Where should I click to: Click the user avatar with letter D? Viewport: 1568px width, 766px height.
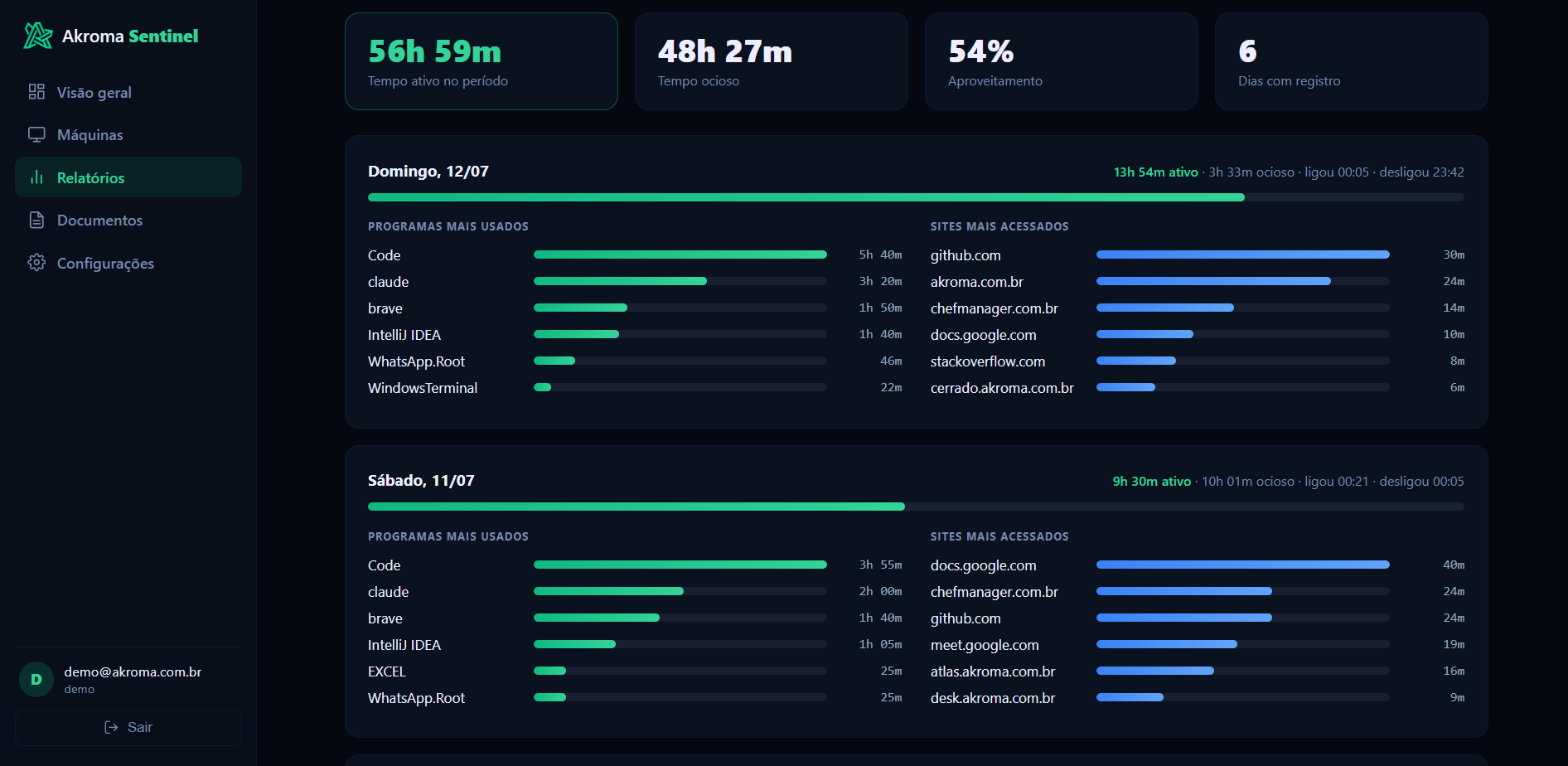(x=36, y=679)
